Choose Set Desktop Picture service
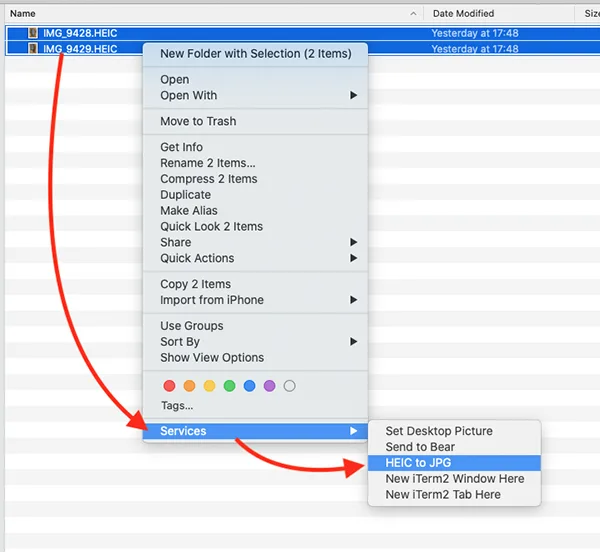The image size is (600, 552). pyautogui.click(x=455, y=431)
